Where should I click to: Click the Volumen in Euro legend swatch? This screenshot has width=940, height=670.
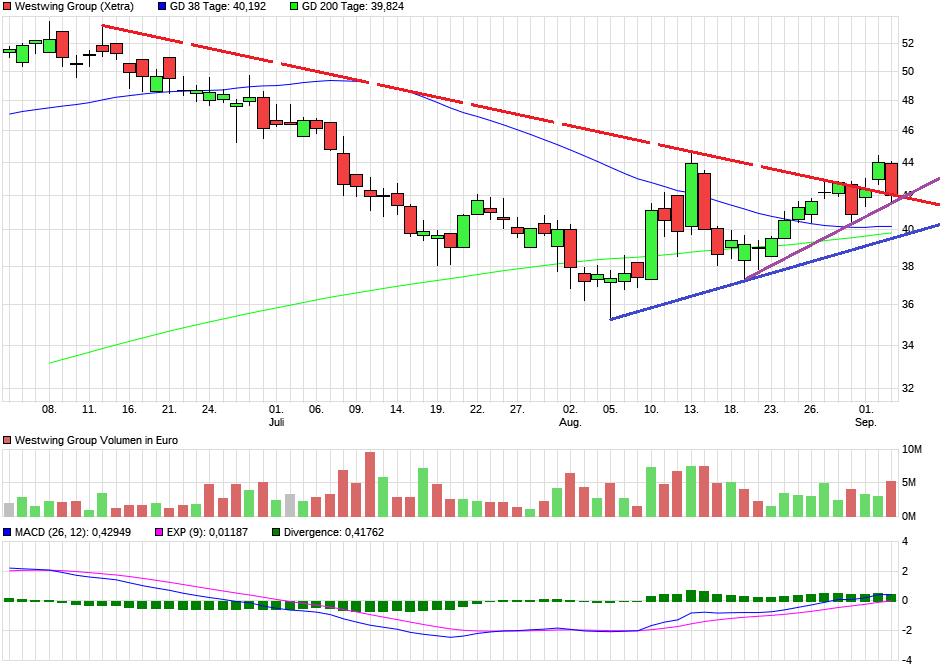pyautogui.click(x=8, y=440)
